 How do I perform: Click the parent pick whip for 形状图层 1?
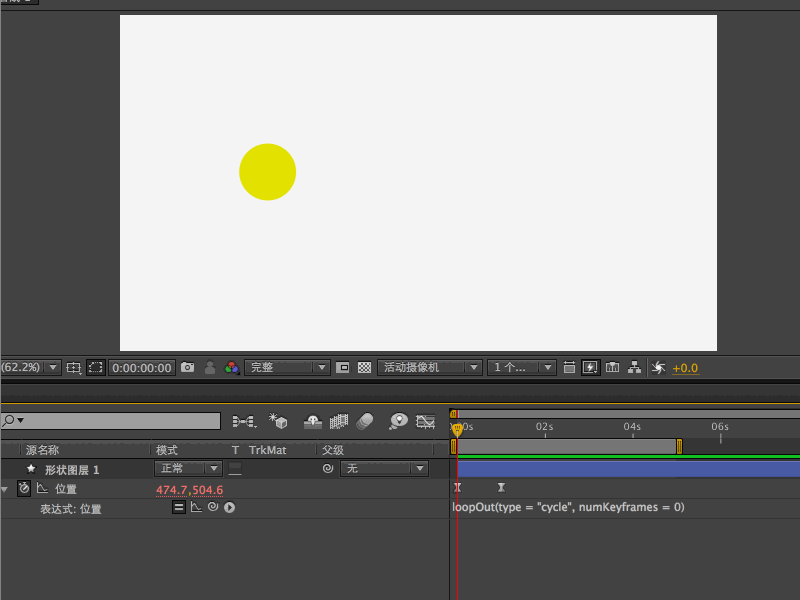tap(328, 468)
